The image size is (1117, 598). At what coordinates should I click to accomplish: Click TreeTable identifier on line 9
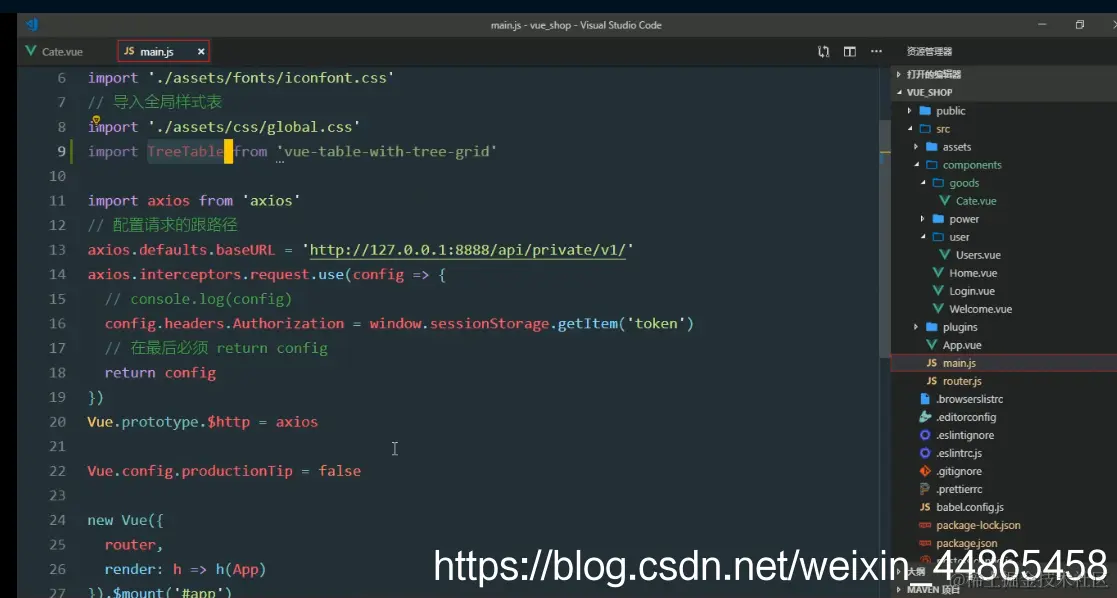(x=185, y=151)
